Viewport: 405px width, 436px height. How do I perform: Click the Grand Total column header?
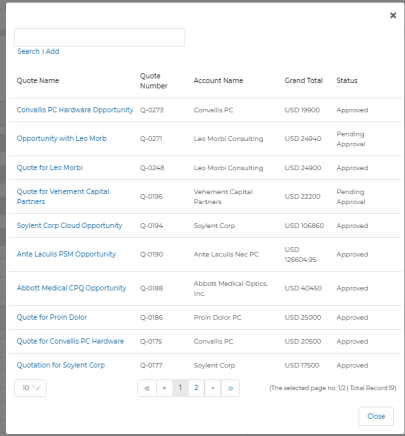point(303,81)
